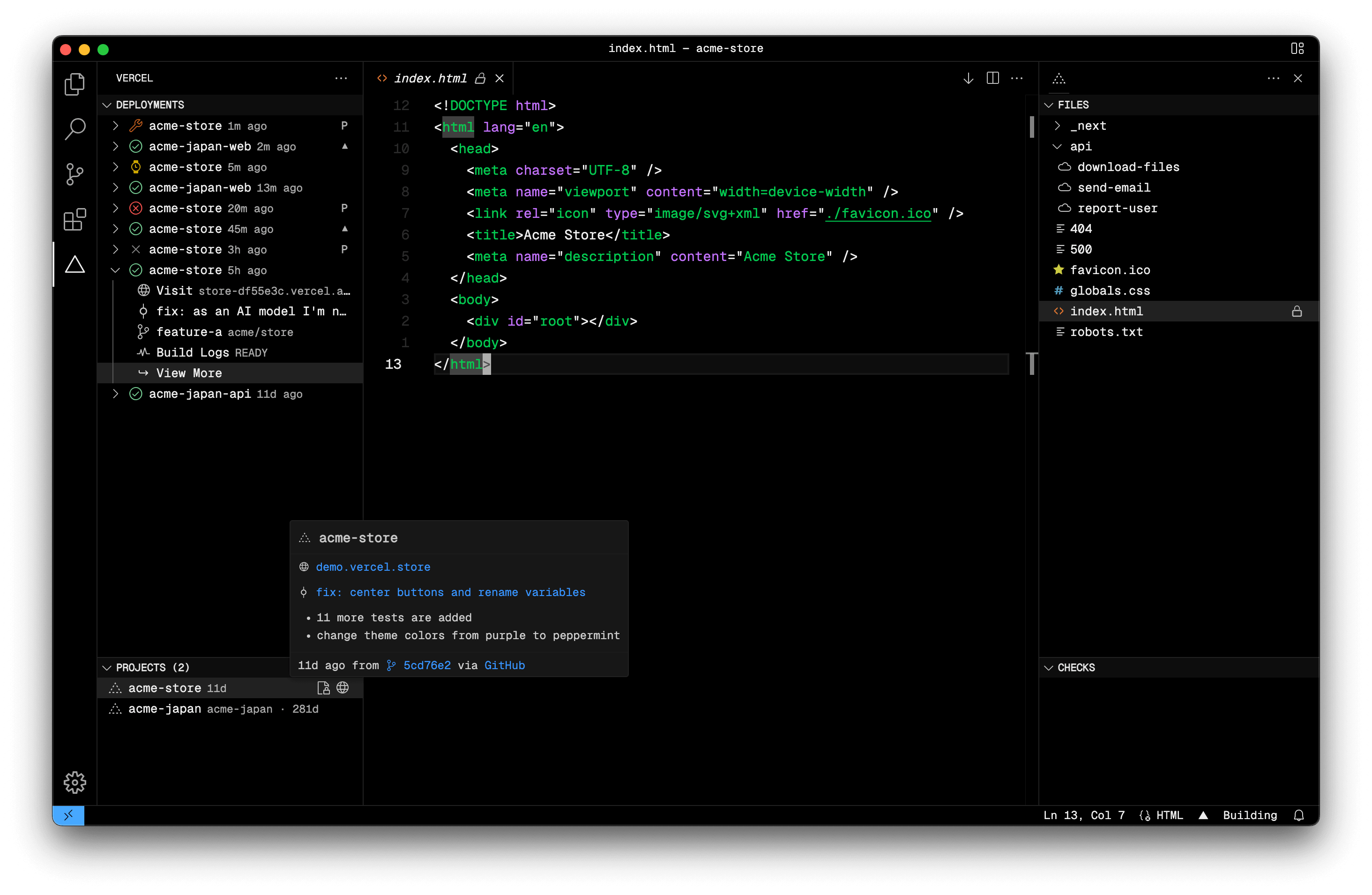Click the notifications bell in status bar
The height and width of the screenshot is (895, 1372).
click(1298, 815)
